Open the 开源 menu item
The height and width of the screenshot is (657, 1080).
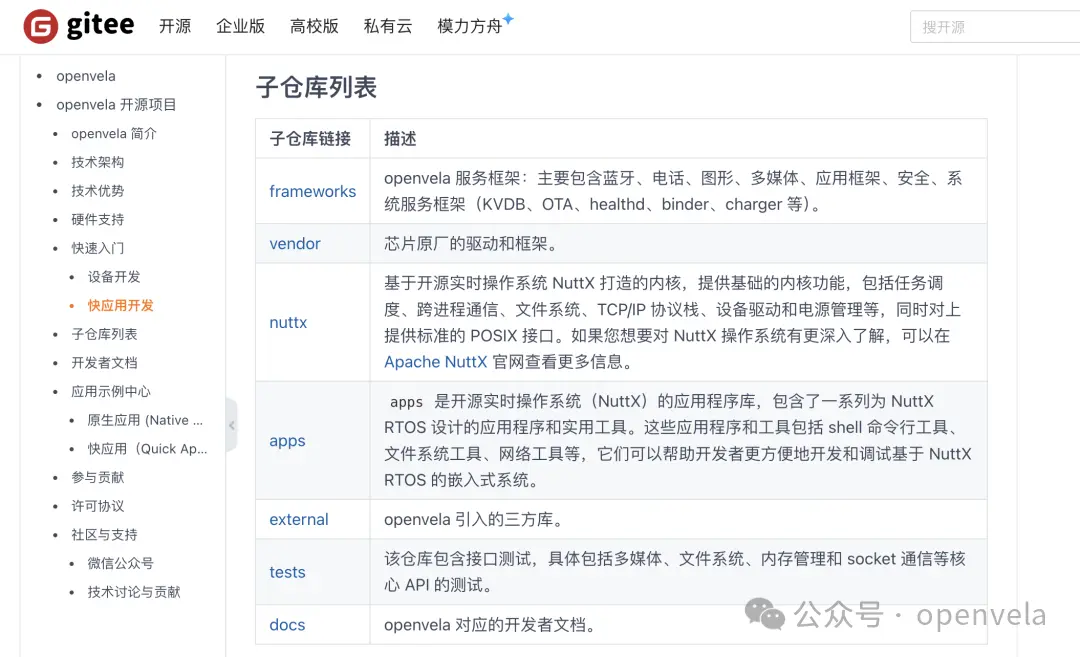(x=175, y=26)
